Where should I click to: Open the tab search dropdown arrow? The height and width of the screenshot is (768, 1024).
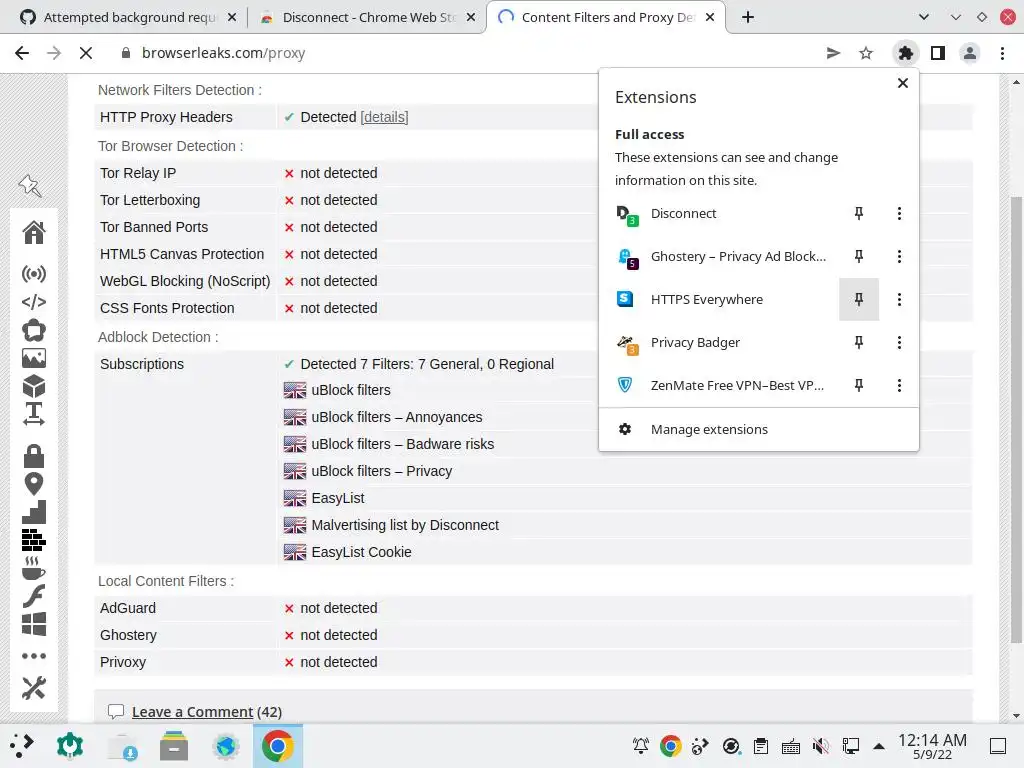[924, 17]
